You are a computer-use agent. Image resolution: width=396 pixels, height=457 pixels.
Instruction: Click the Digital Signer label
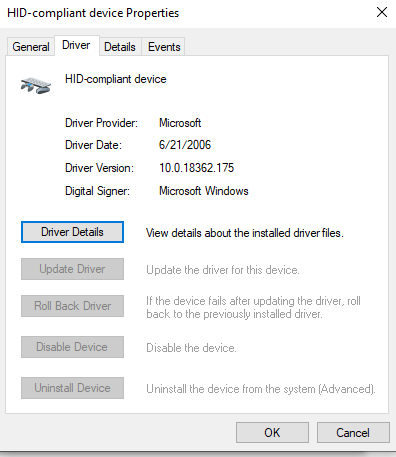97,191
